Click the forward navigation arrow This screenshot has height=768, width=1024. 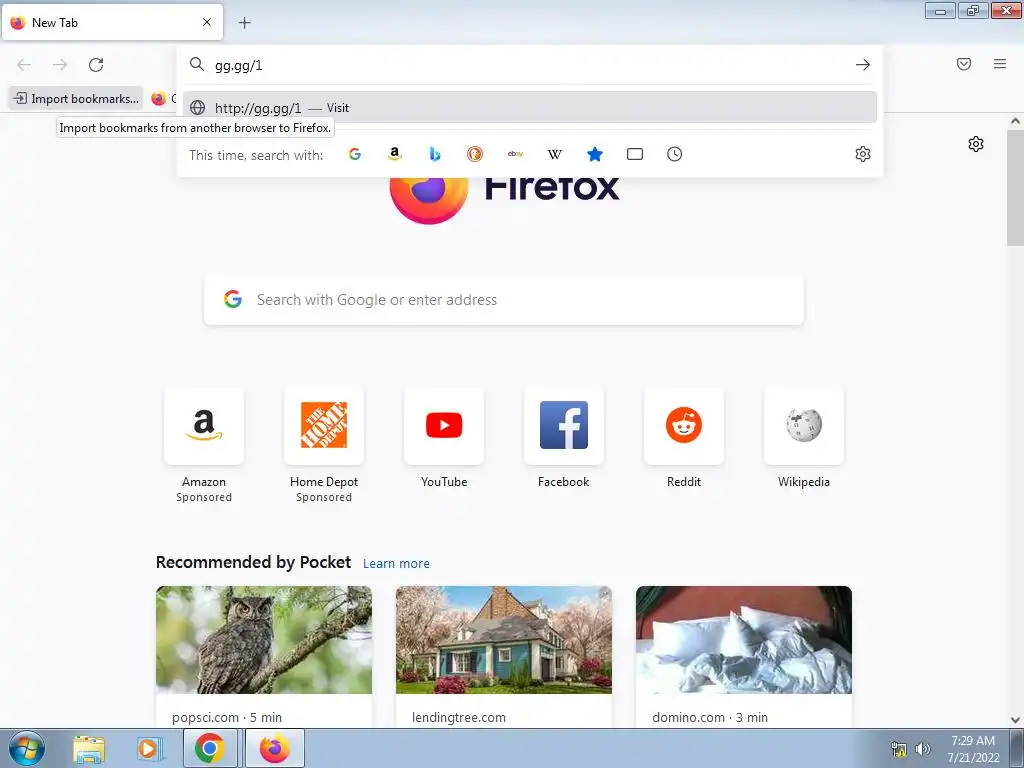click(60, 65)
